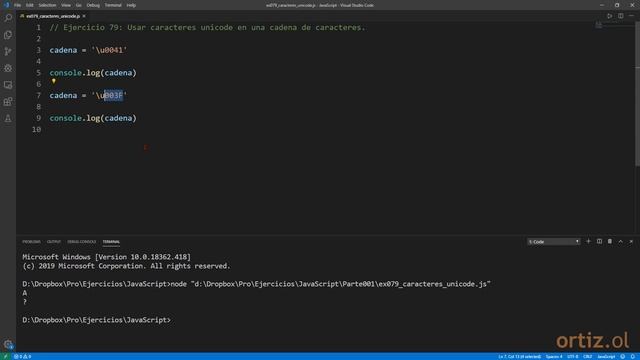Click 'console.log(cadena)' on line 9
The image size is (640, 360).
pos(93,118)
